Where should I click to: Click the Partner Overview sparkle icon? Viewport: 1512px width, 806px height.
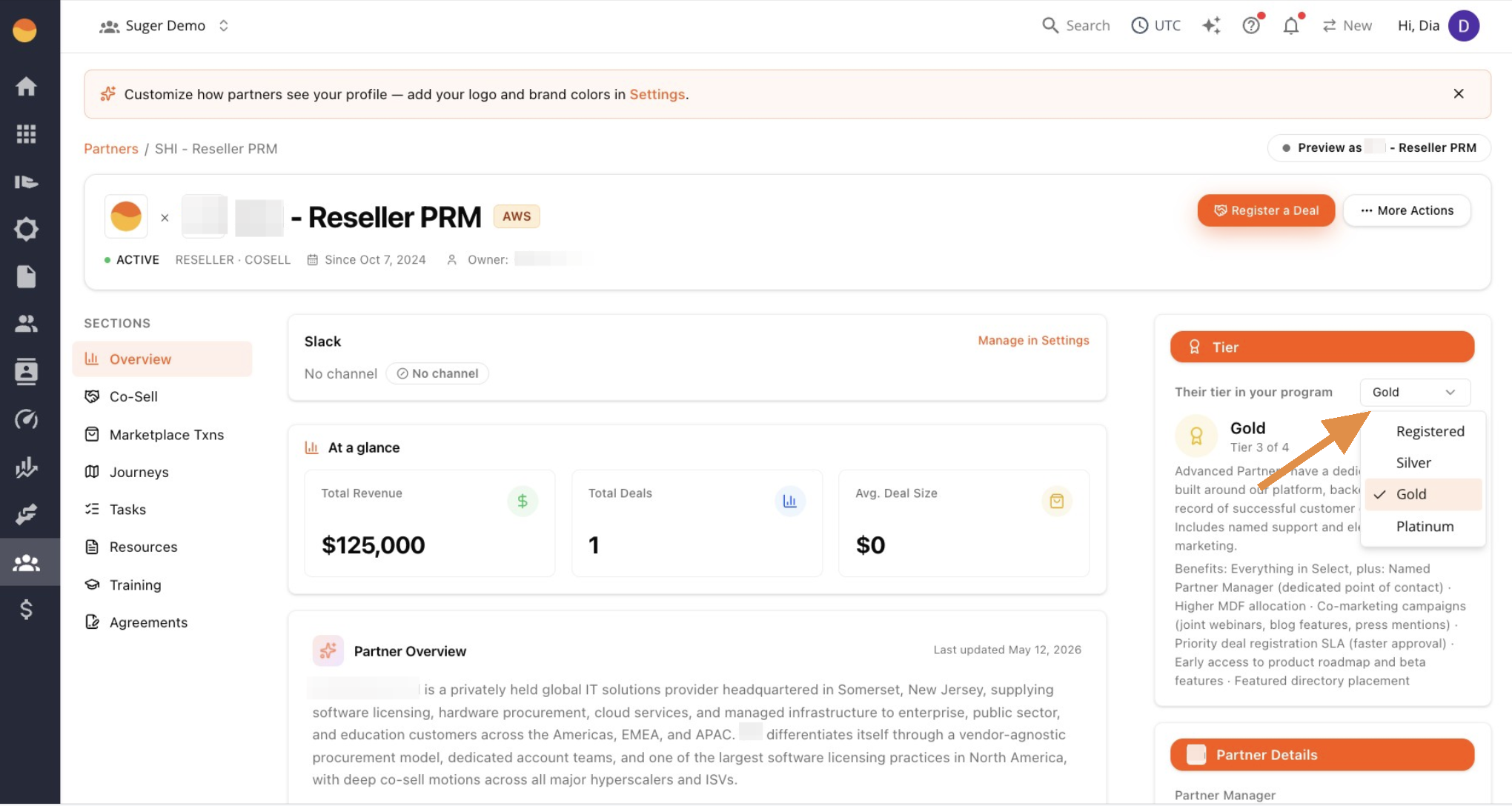tap(328, 651)
